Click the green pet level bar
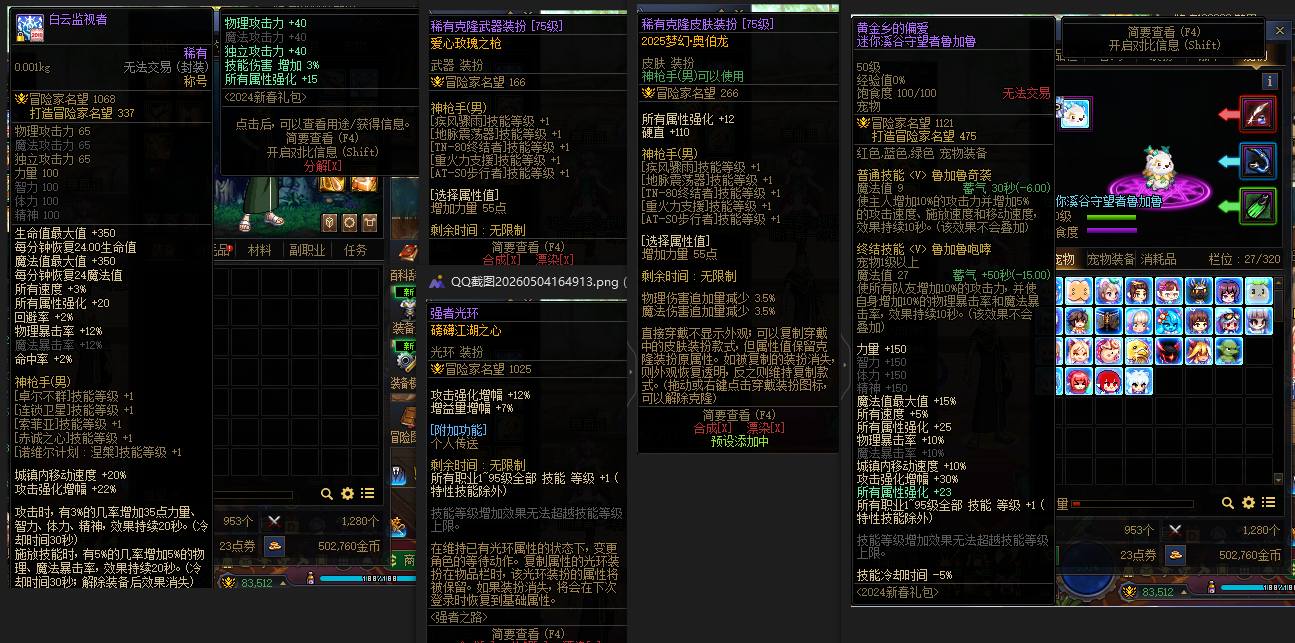This screenshot has width=1295, height=643. [1111, 217]
